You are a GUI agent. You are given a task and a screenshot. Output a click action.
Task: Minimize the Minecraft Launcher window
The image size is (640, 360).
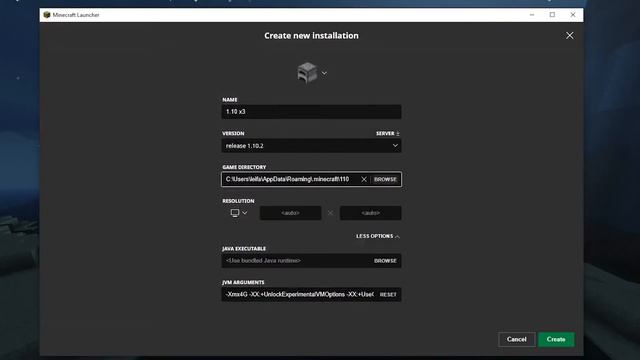tap(532, 15)
